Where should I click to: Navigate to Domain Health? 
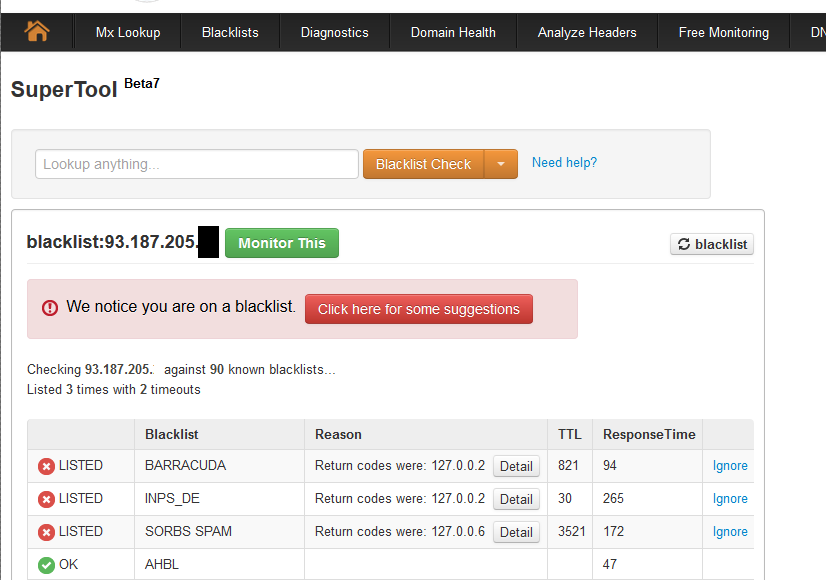point(452,31)
